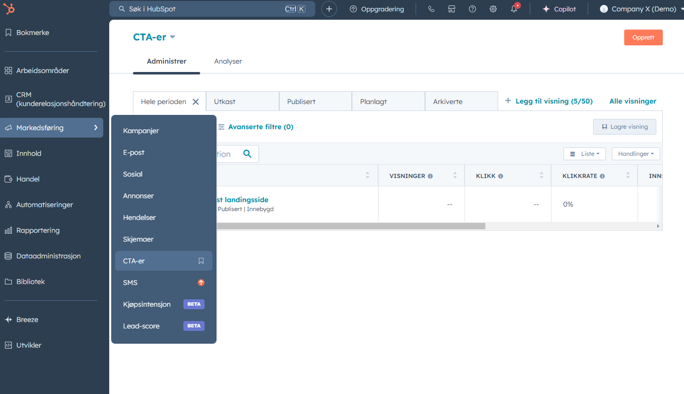Expand the CTA-er title dropdown

coord(173,37)
